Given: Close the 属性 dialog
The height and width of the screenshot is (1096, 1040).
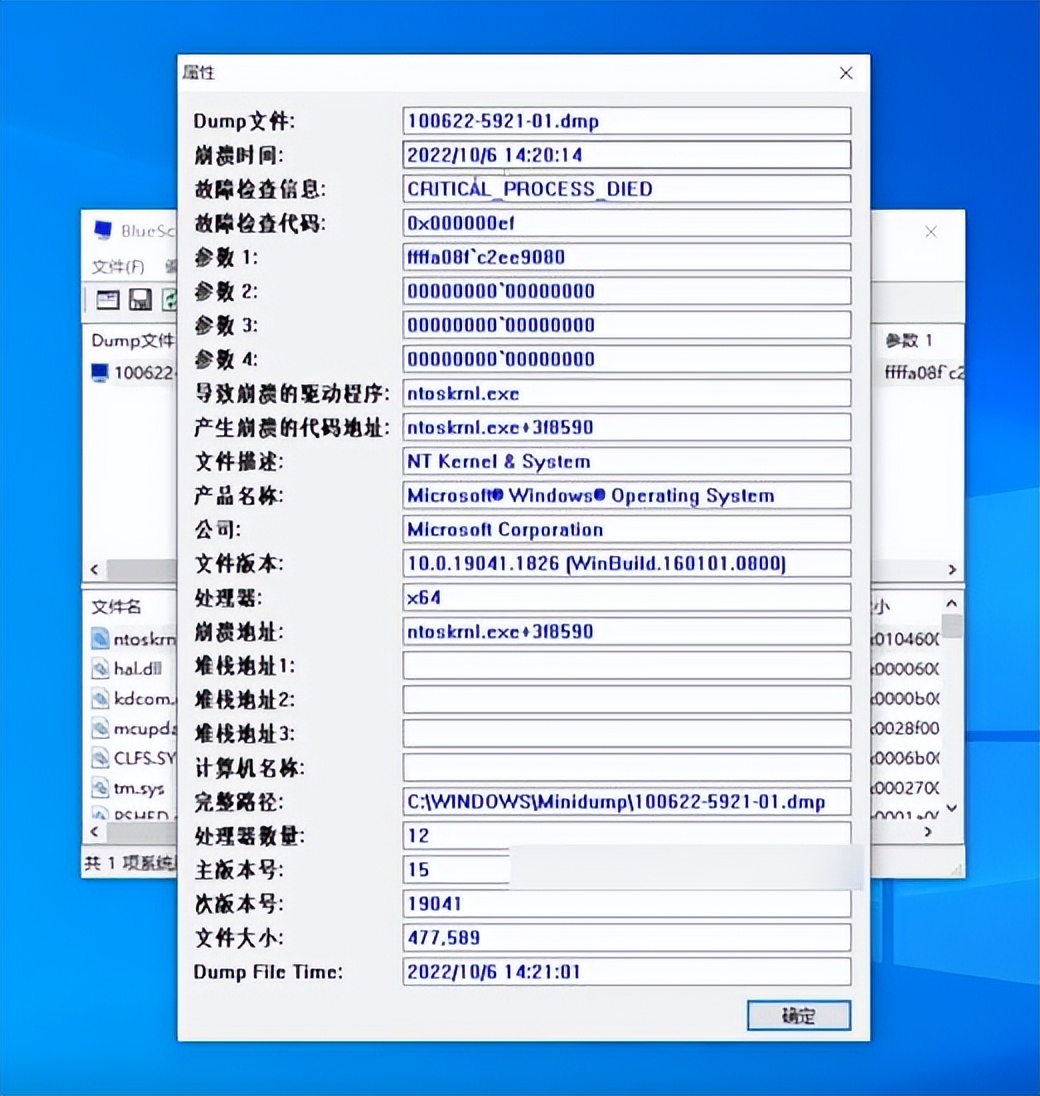Looking at the screenshot, I should pyautogui.click(x=846, y=72).
